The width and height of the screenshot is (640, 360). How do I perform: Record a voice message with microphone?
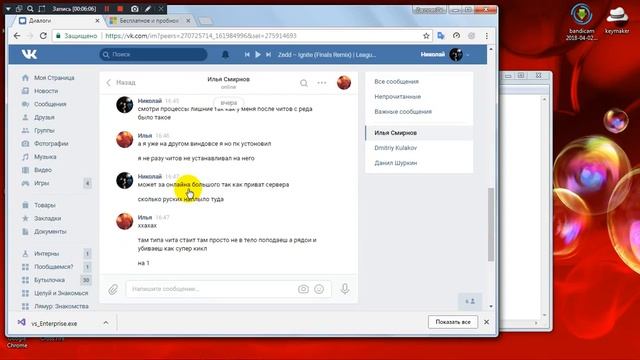pyautogui.click(x=345, y=289)
